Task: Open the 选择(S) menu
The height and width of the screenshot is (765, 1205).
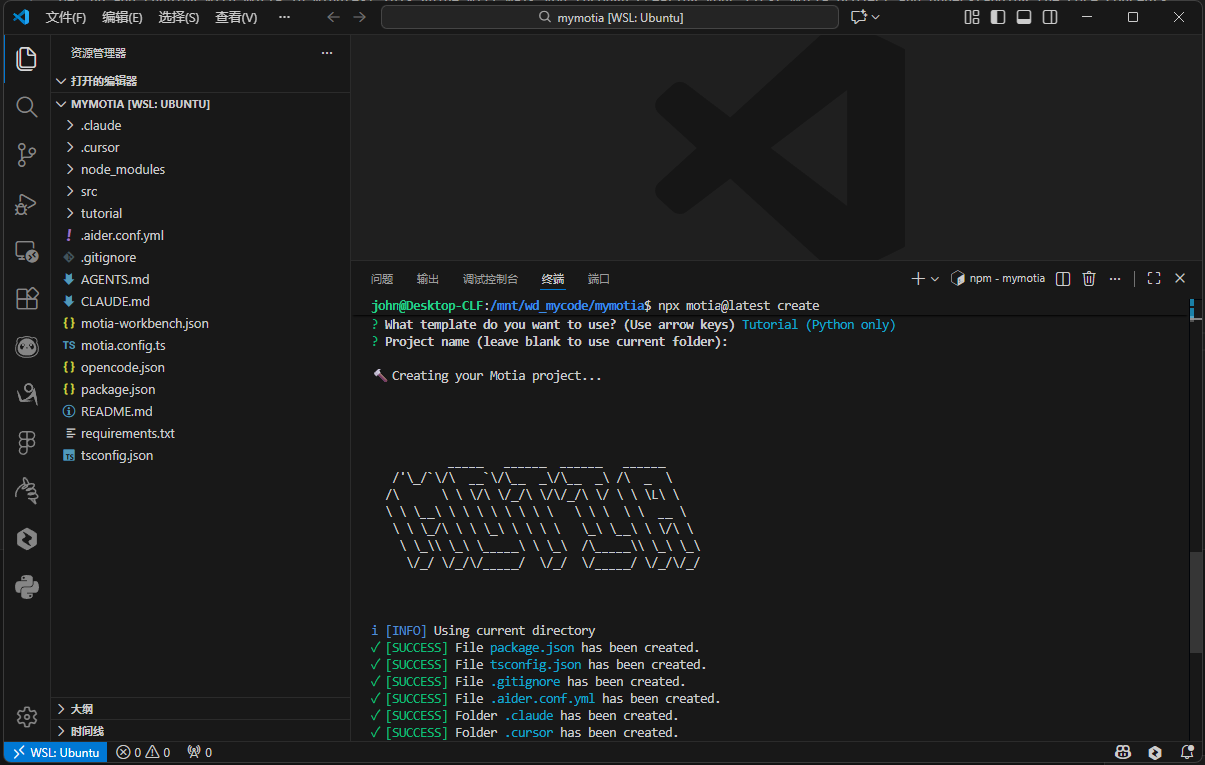Action: [179, 17]
